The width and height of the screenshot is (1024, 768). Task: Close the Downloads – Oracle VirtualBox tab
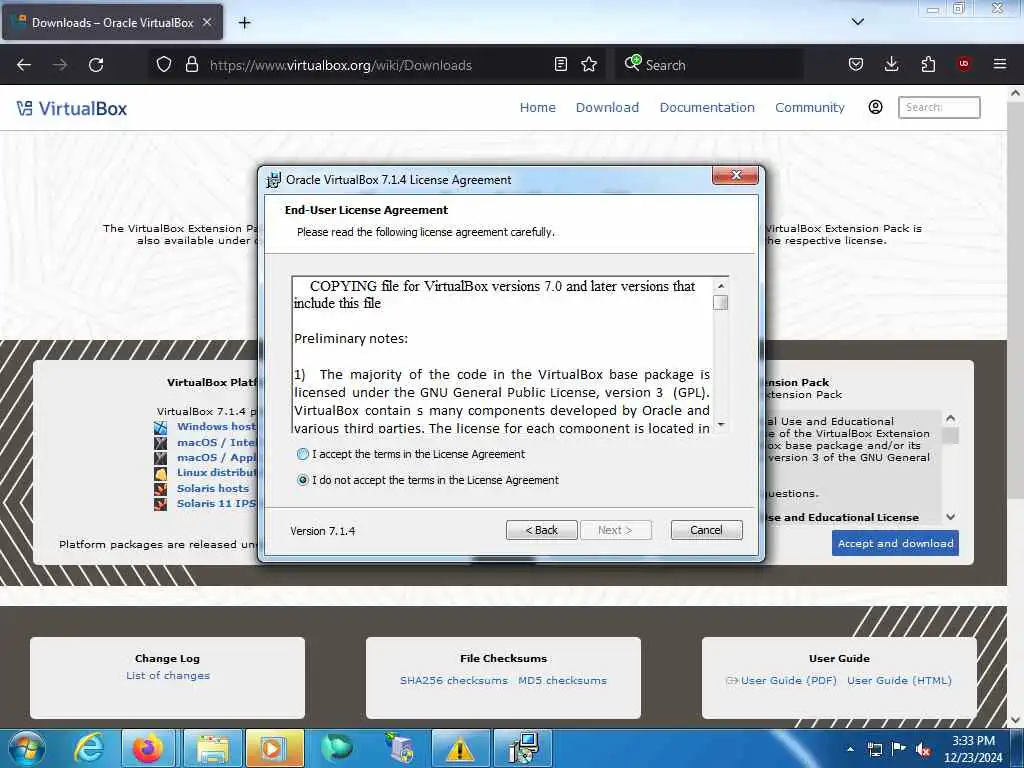[x=207, y=22]
